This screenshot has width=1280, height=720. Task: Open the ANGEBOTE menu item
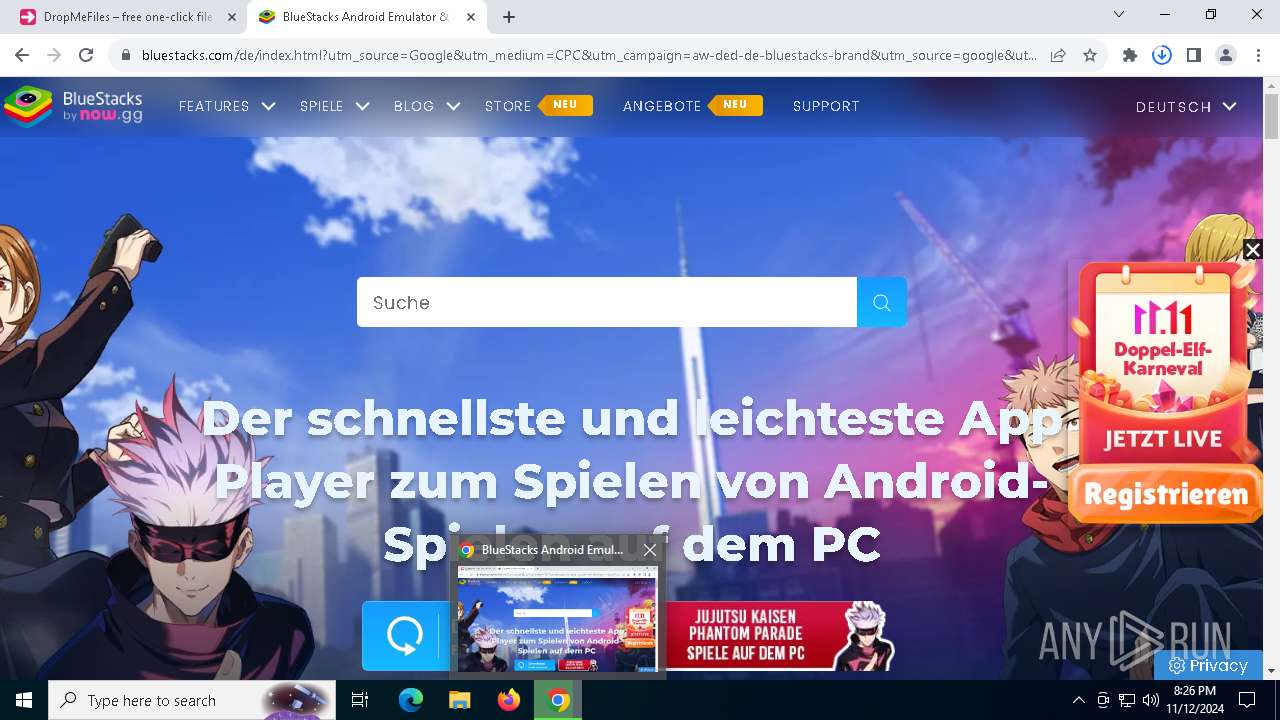pyautogui.click(x=662, y=106)
